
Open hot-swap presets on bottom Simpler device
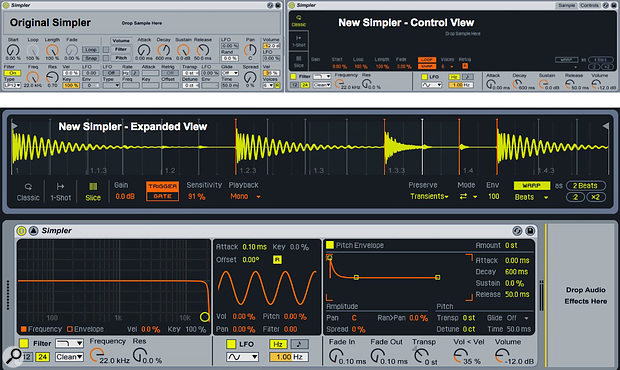click(517, 230)
